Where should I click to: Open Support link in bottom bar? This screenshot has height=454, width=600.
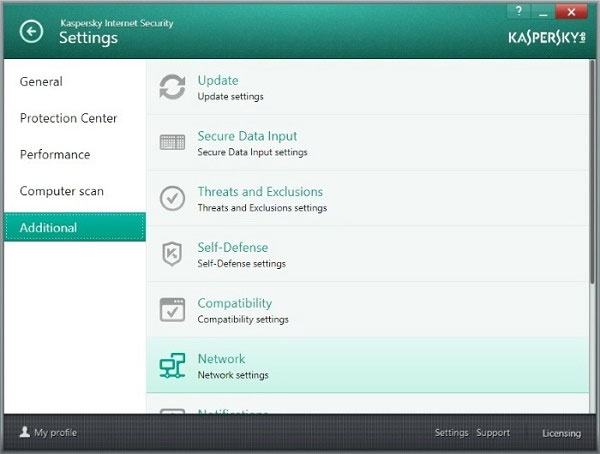click(493, 433)
